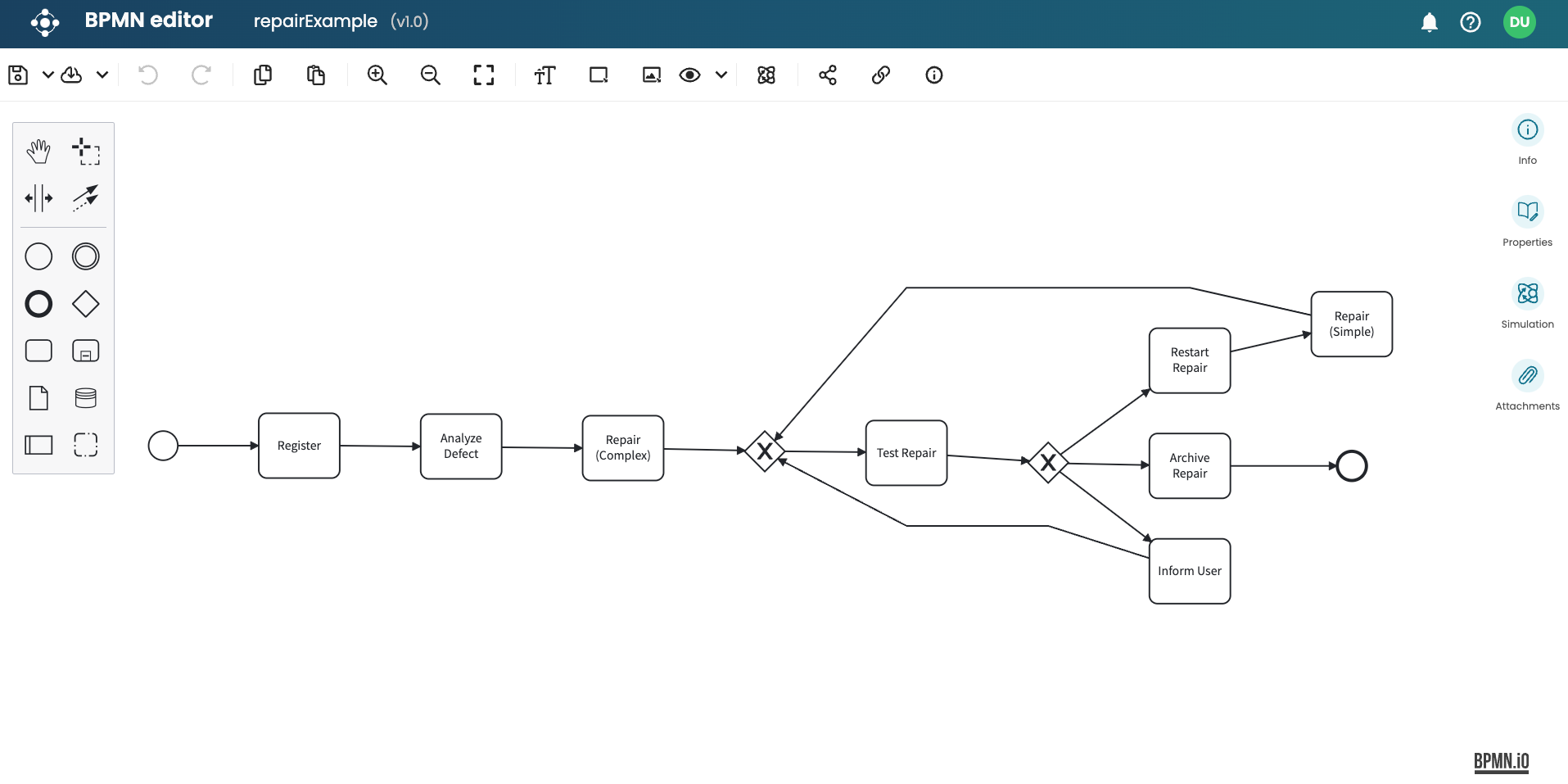Screen dimensions: 1568x784
Task: Choose the global connect tool
Action: click(x=86, y=198)
